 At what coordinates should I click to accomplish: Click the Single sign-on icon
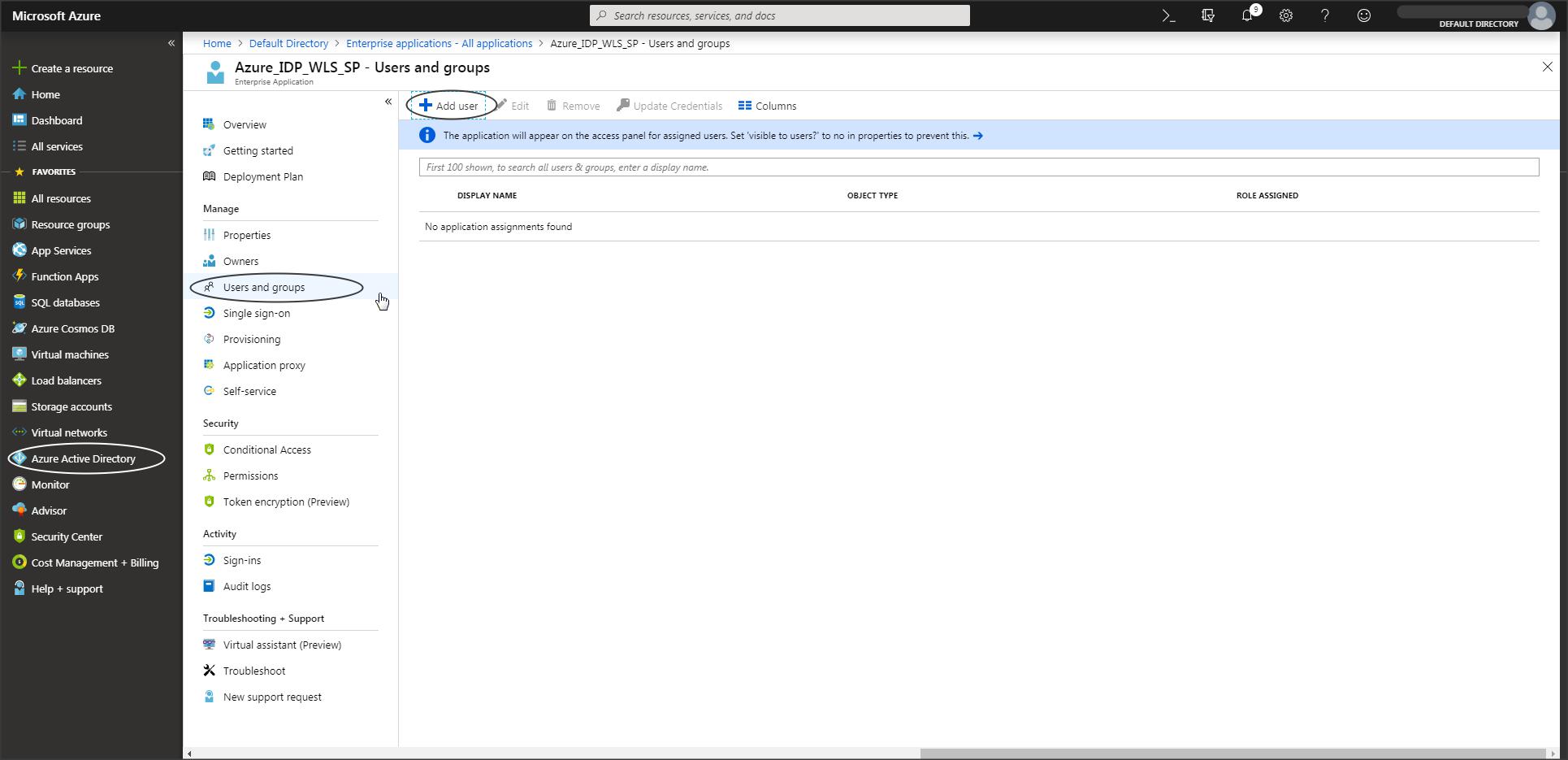coord(209,313)
